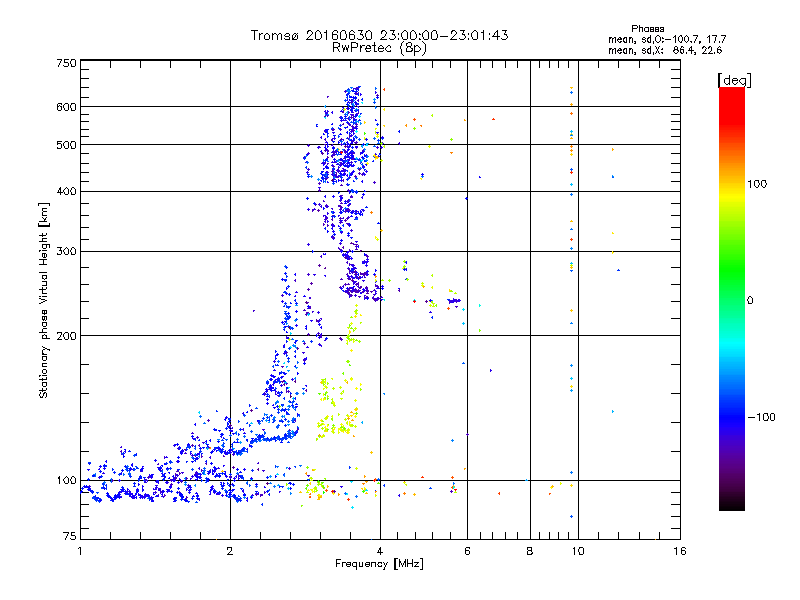
Task: Click the 'Phases' heading text
Action: point(647,29)
